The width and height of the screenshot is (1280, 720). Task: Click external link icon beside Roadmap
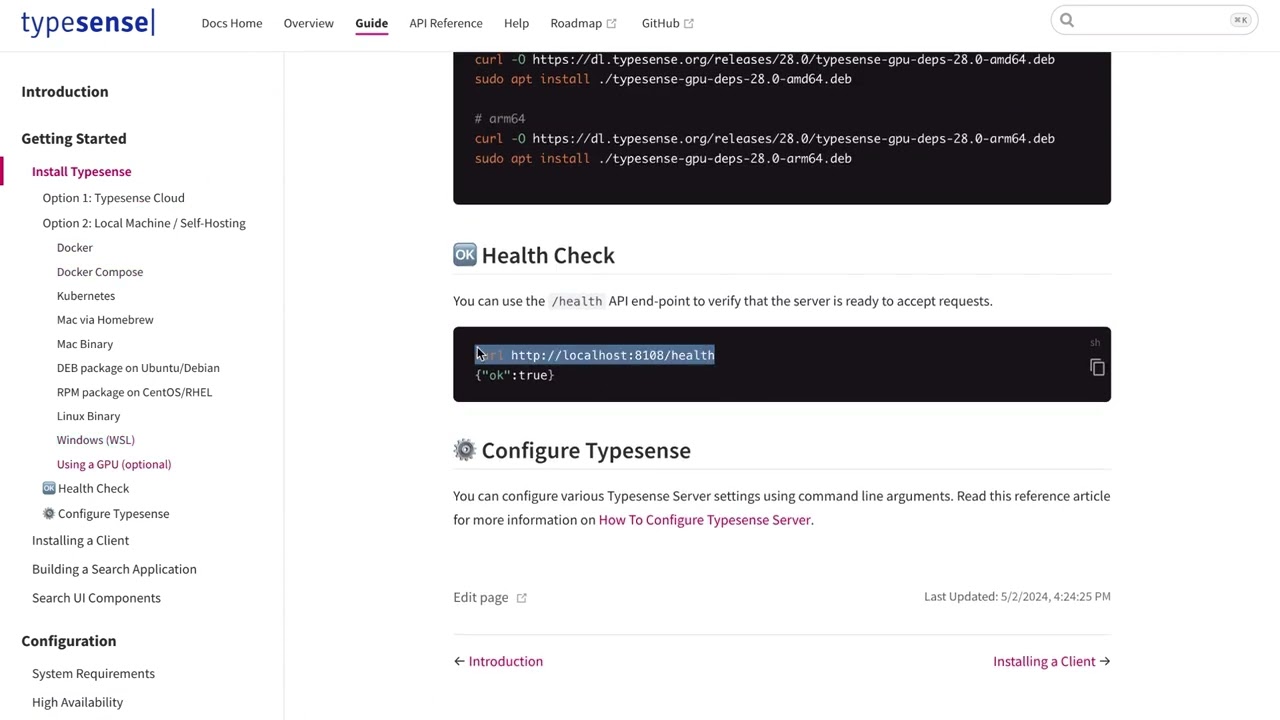tap(612, 24)
